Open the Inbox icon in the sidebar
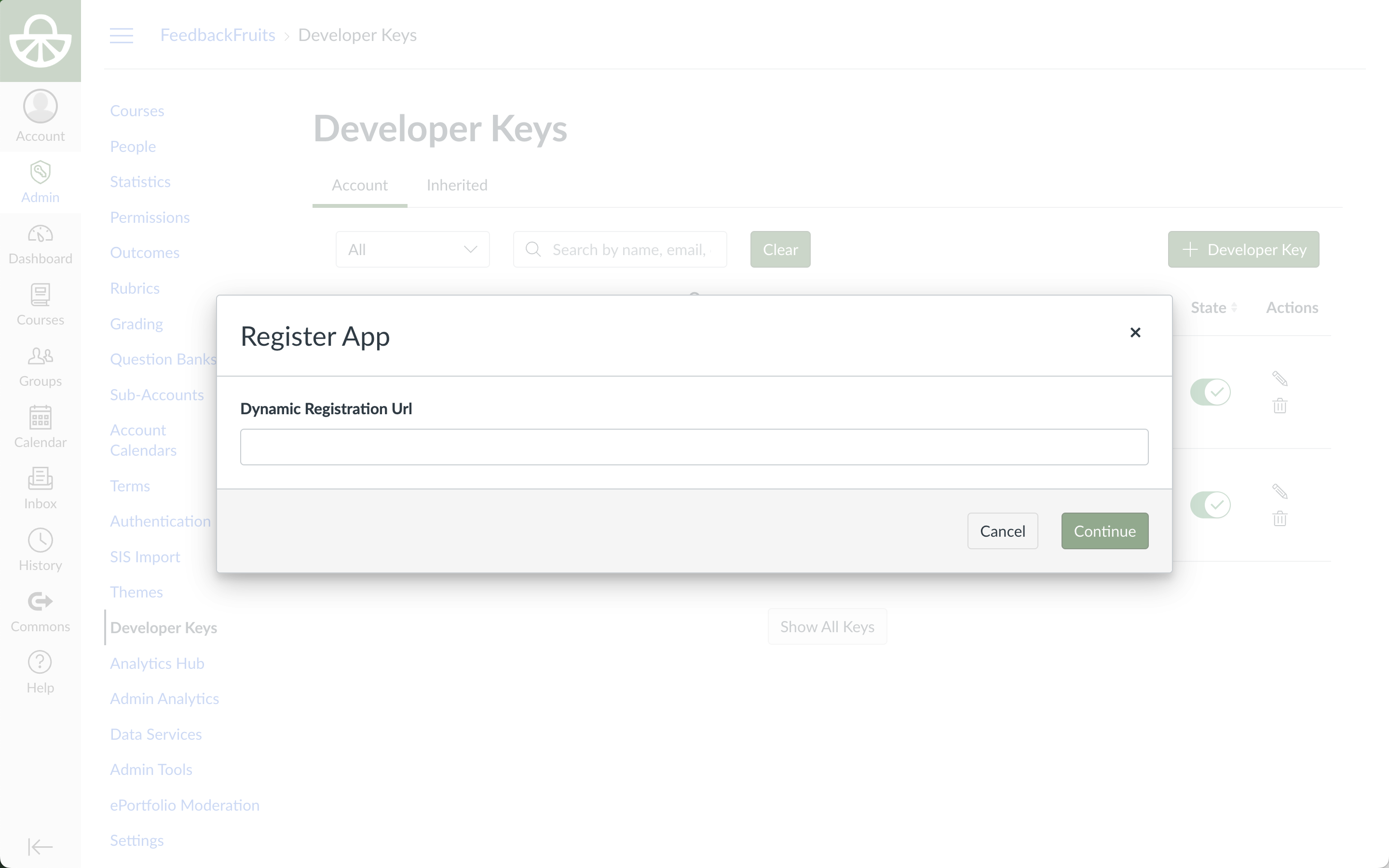The height and width of the screenshot is (868, 1389). pyautogui.click(x=40, y=479)
